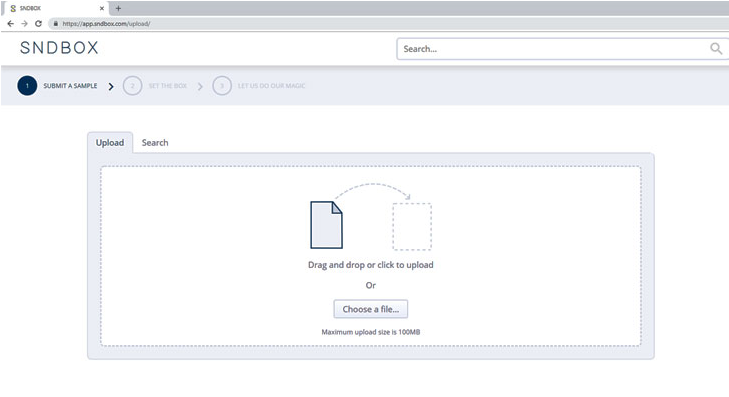Open a new browser tab with the plus icon

(x=118, y=8)
